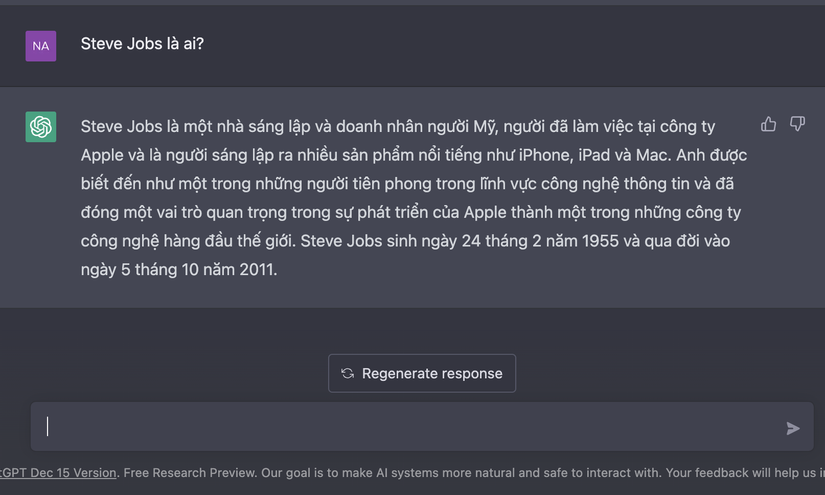Screen dimensions: 825x495
Task: Click the word "iPad" in the response
Action: click(598, 156)
